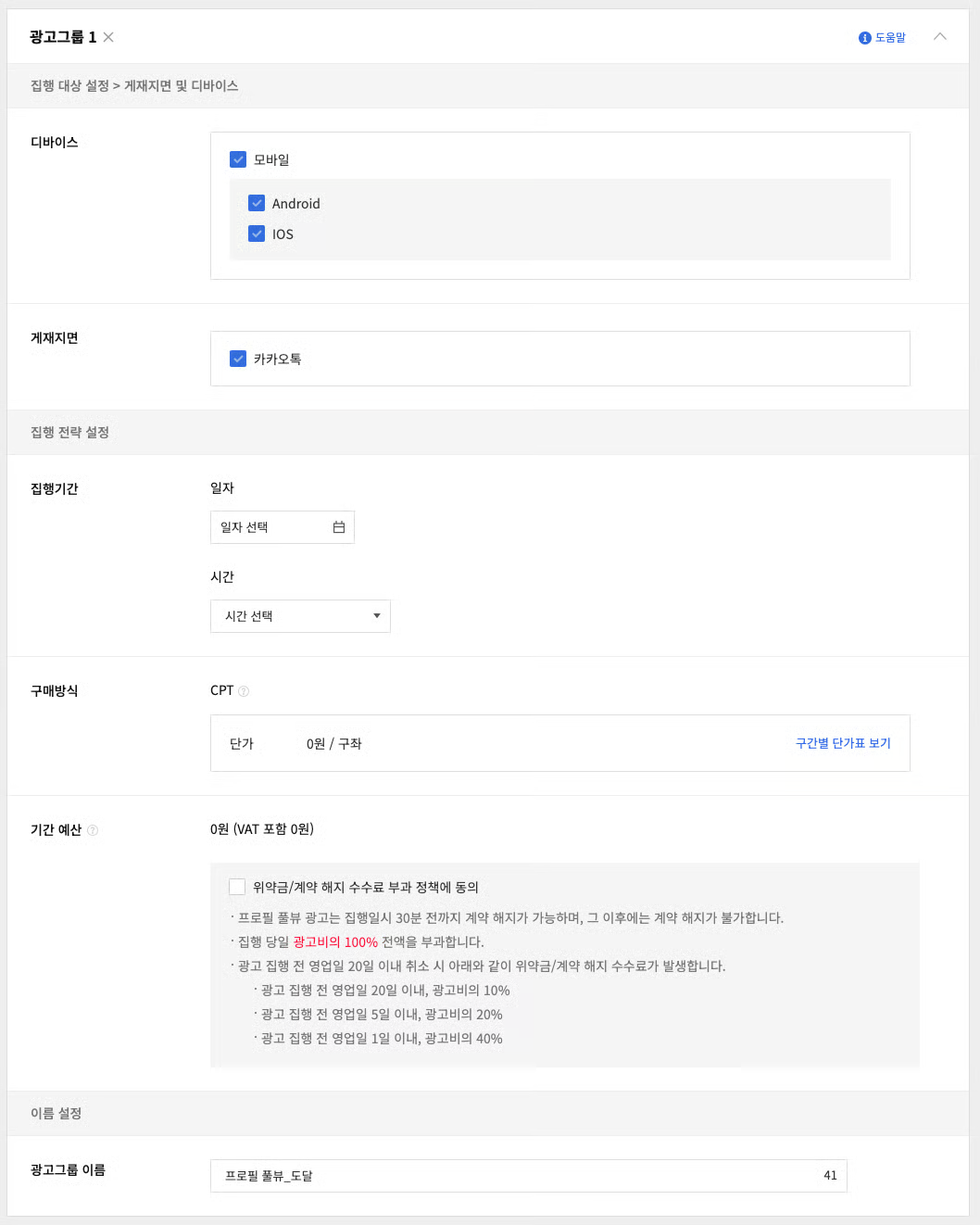Image resolution: width=980 pixels, height=1225 pixels.
Task: Click the dropdown arrow in the 시간 선택 box
Action: pyautogui.click(x=376, y=616)
